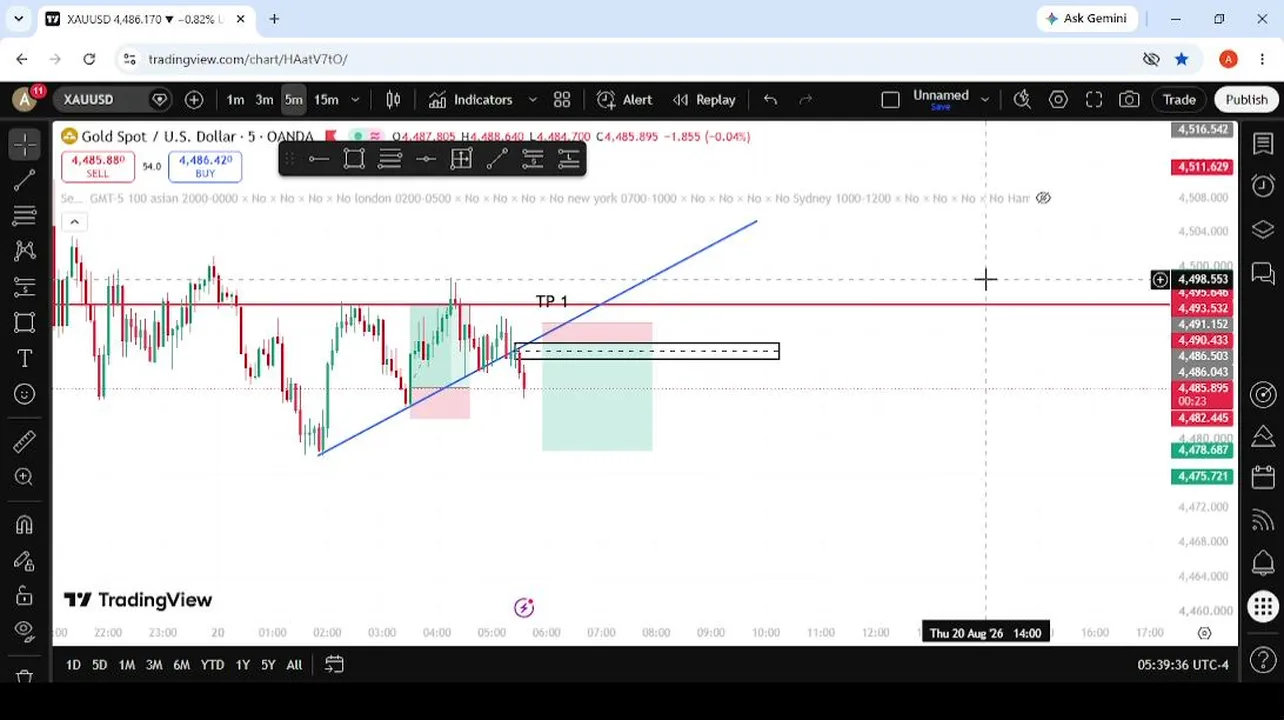The height and width of the screenshot is (720, 1284).
Task: Open the chats panel
Action: pyautogui.click(x=1262, y=273)
